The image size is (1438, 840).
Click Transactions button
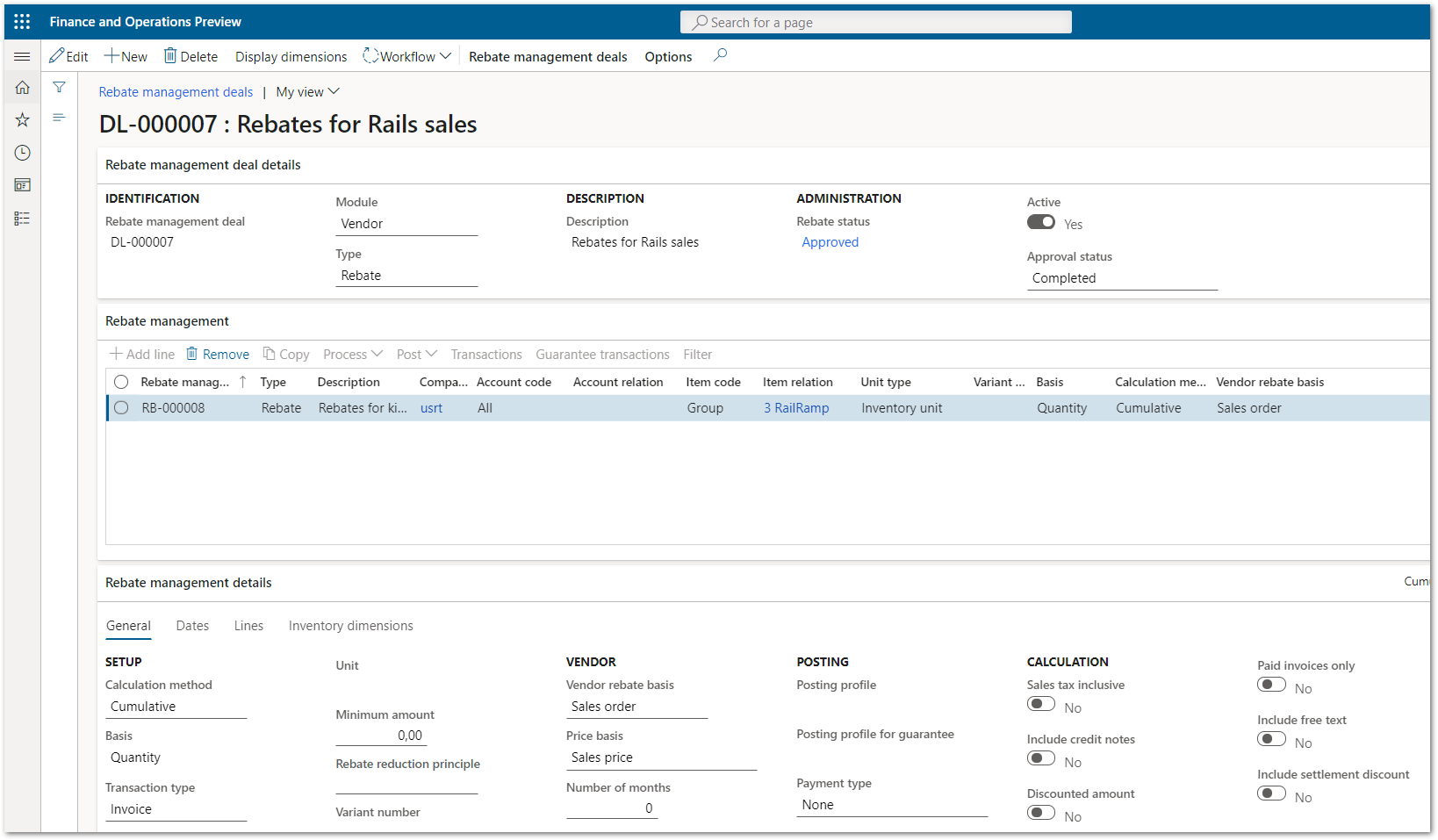coord(486,354)
